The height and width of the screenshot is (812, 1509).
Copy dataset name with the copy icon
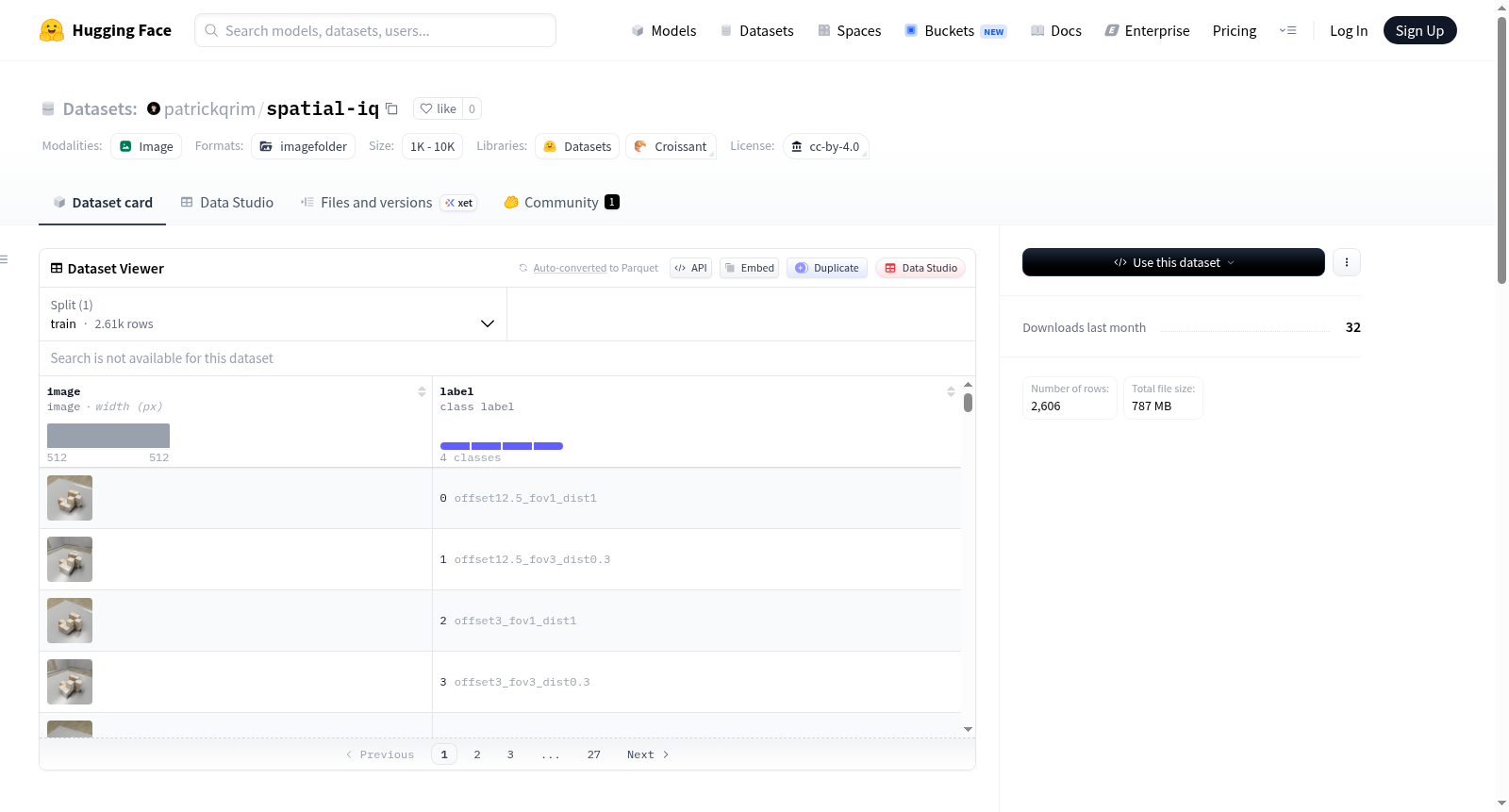391,108
